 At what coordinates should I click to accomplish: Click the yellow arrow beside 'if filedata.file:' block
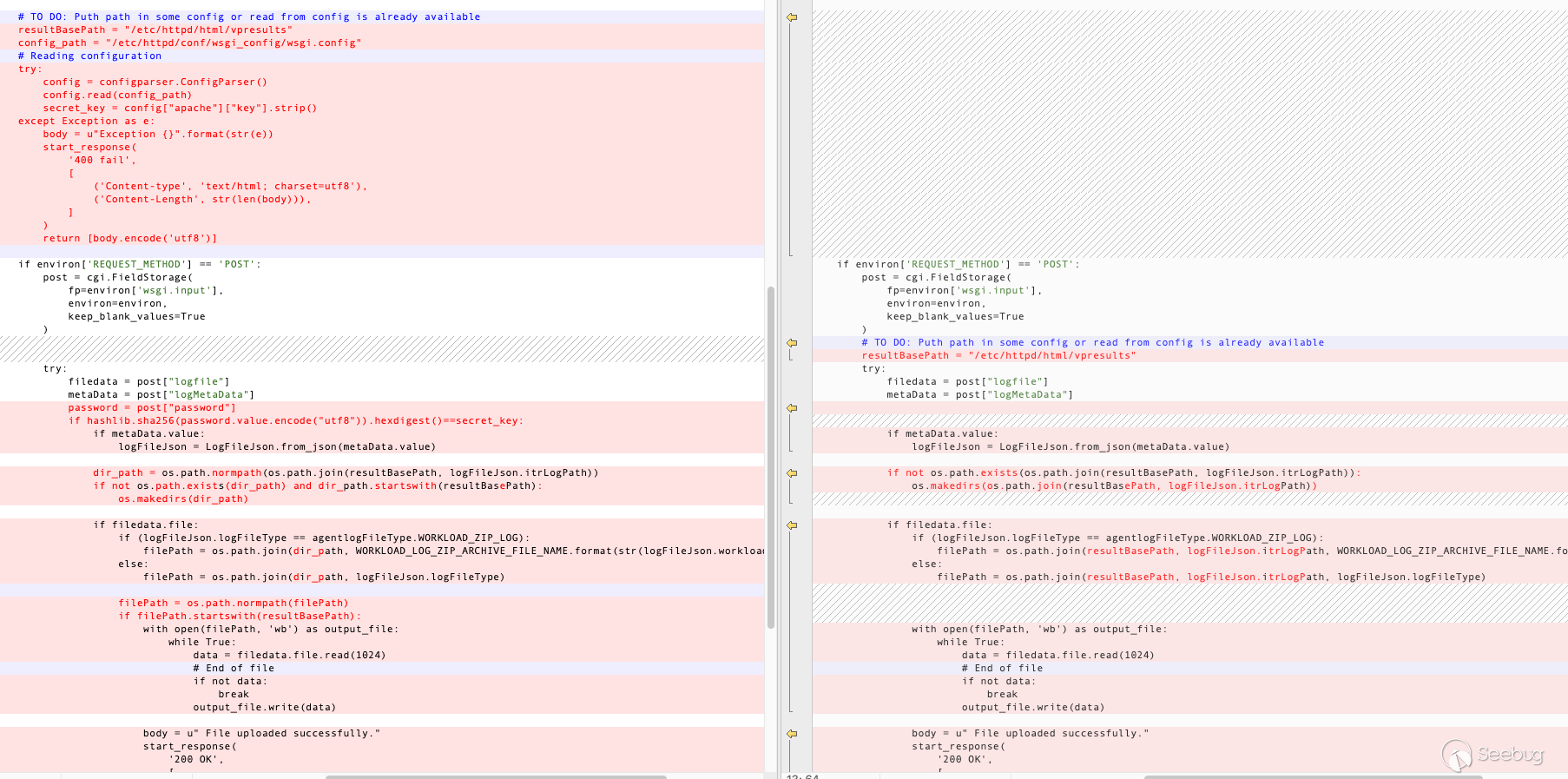coord(792,525)
